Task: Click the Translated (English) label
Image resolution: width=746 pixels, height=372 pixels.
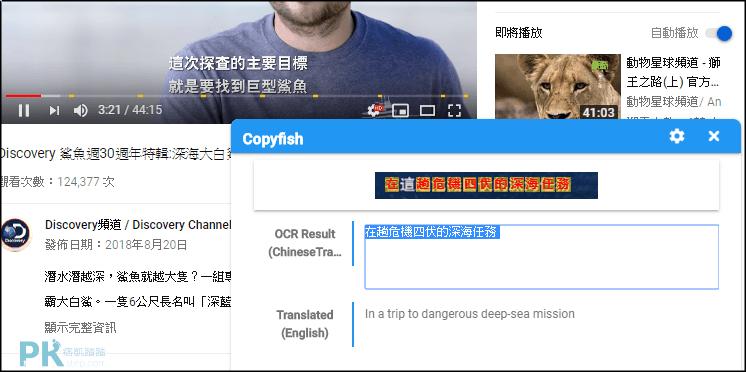Action: pyautogui.click(x=305, y=324)
